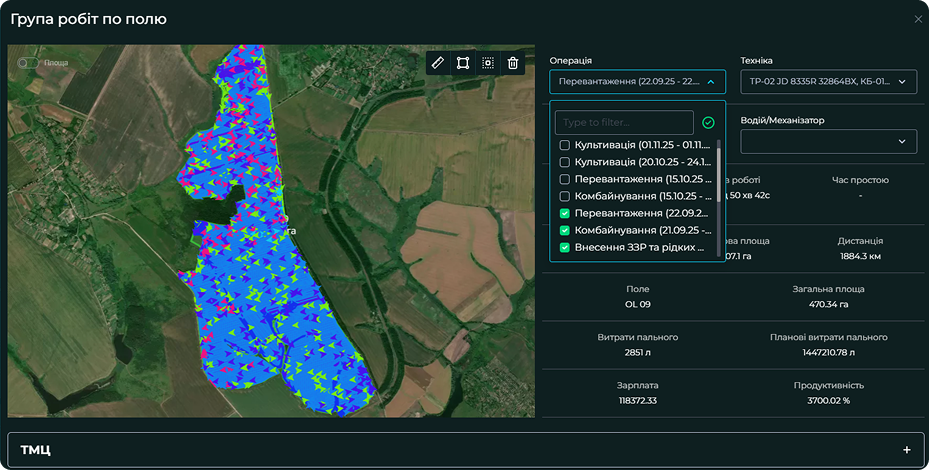
Task: Close the Група робіт по полю dialog
Action: [x=918, y=19]
